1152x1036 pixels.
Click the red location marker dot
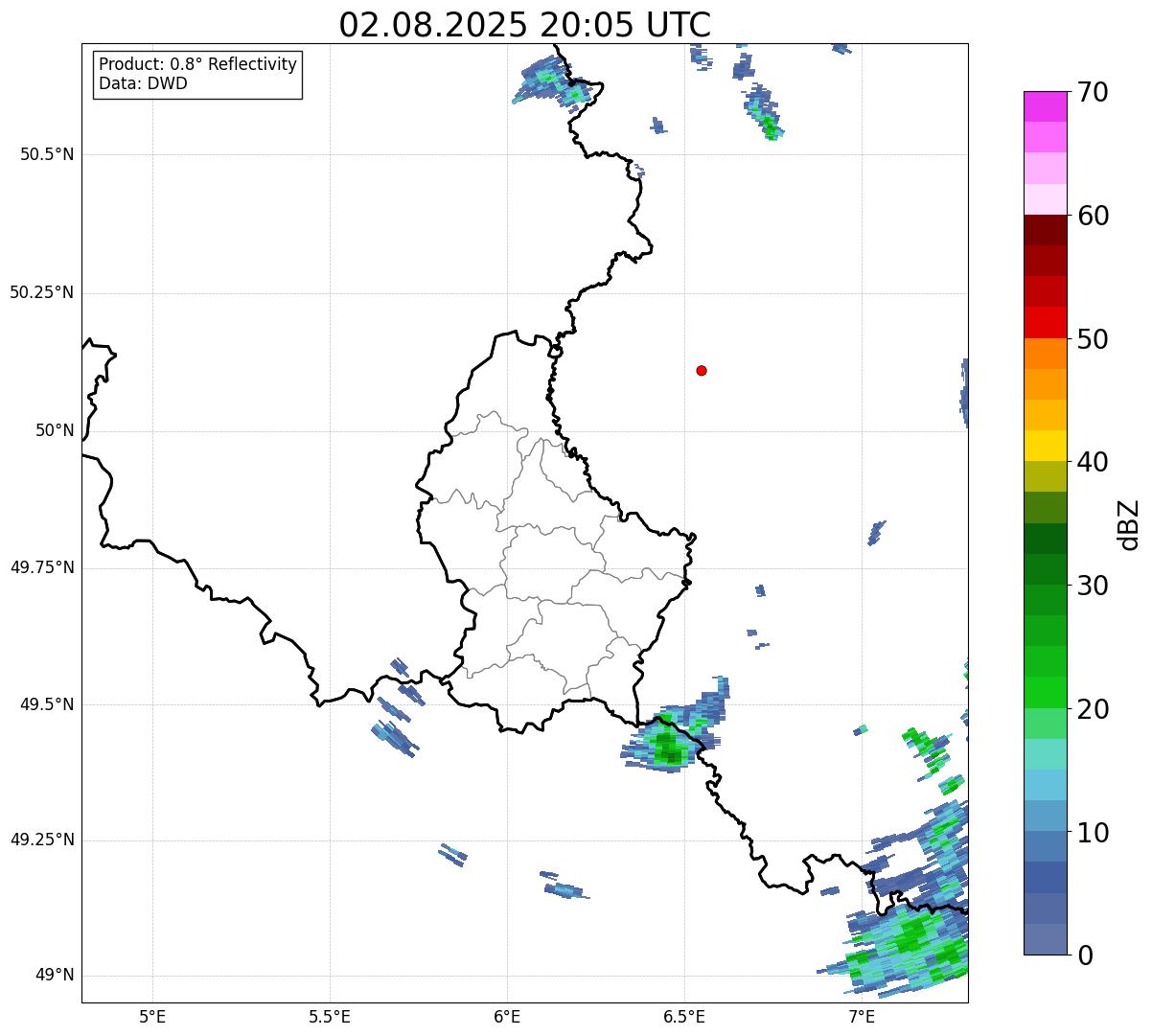click(x=702, y=370)
